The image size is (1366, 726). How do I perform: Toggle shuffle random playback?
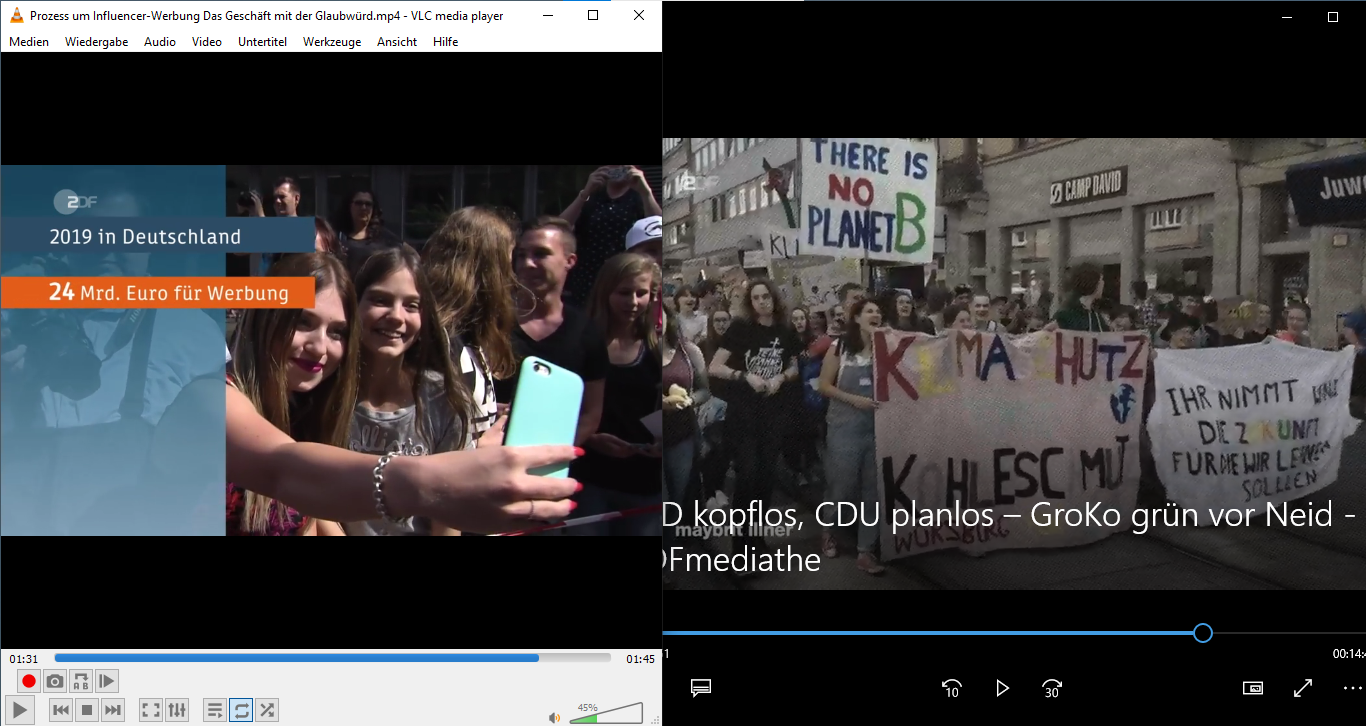click(x=267, y=710)
